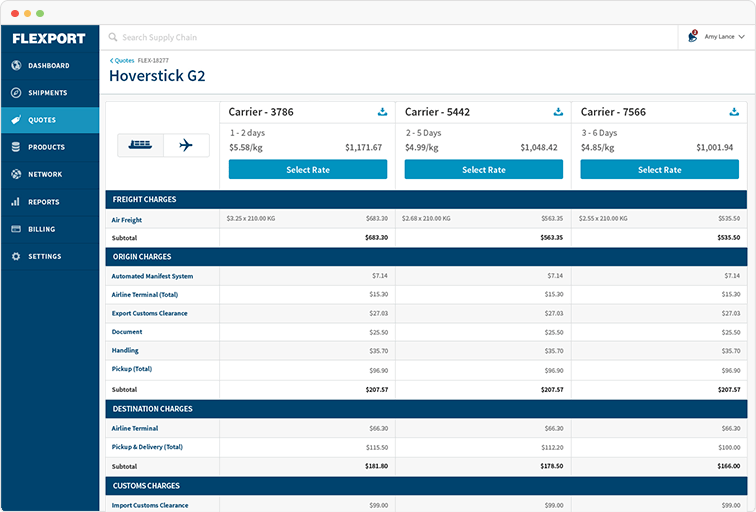Select Rate for Carrier 7566
Image resolution: width=756 pixels, height=512 pixels.
660,170
